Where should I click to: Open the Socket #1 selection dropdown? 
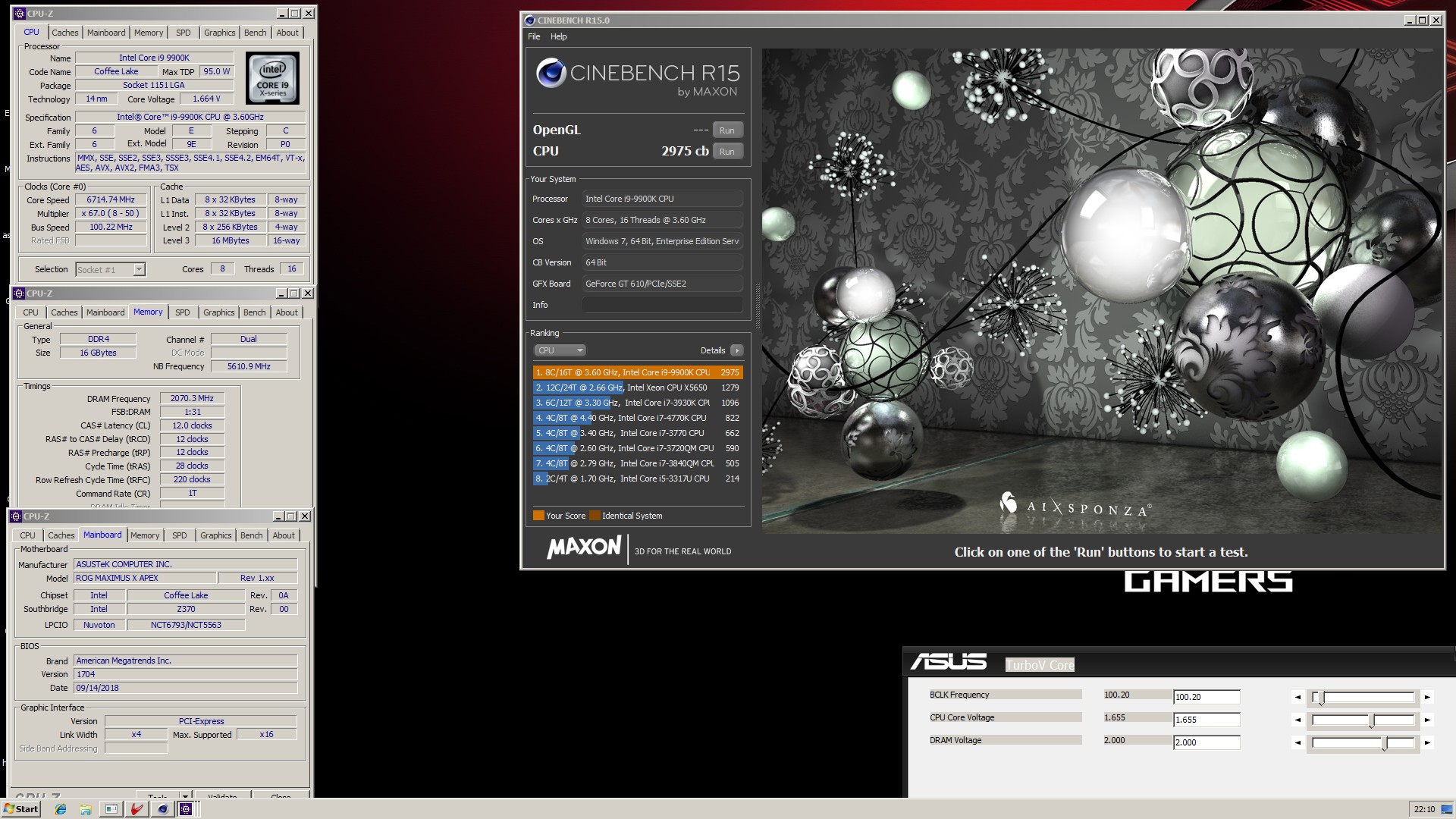[139, 269]
